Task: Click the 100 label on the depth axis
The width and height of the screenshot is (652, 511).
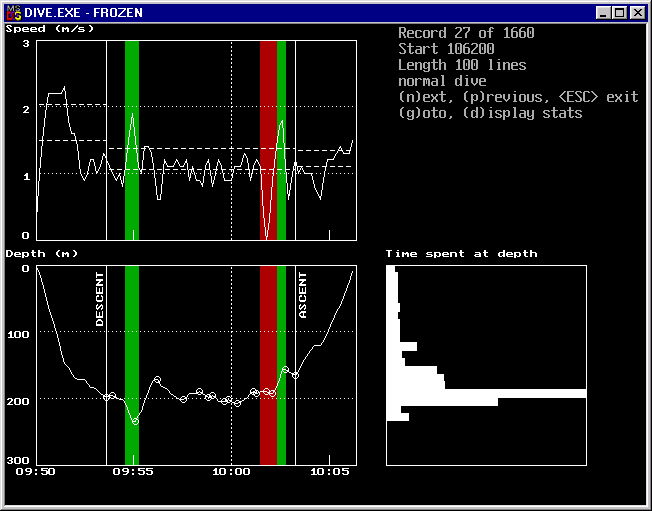Action: tap(19, 334)
